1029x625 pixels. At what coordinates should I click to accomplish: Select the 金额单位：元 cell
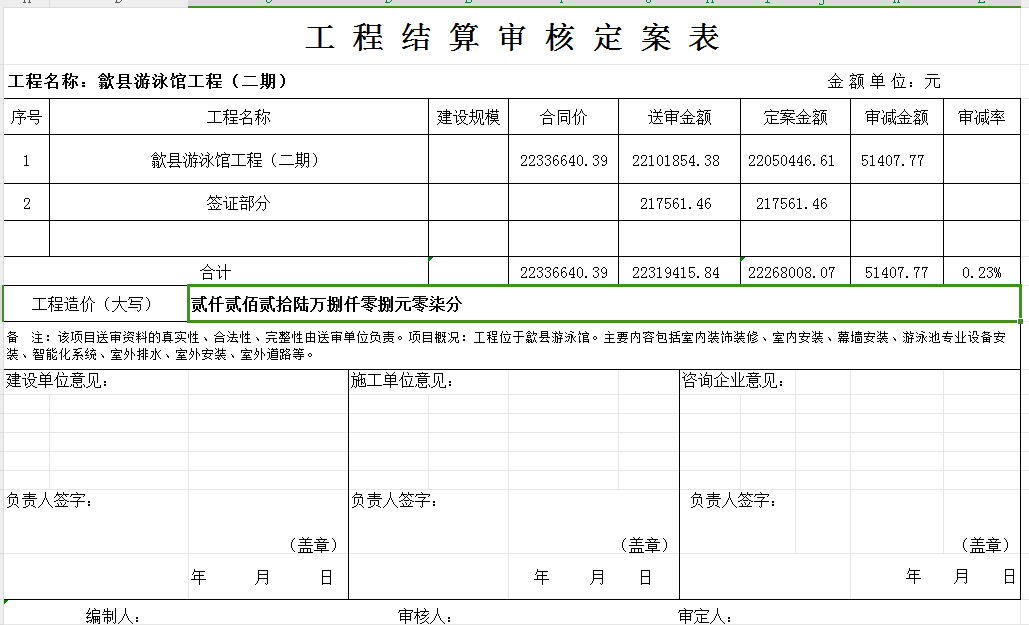click(x=883, y=82)
